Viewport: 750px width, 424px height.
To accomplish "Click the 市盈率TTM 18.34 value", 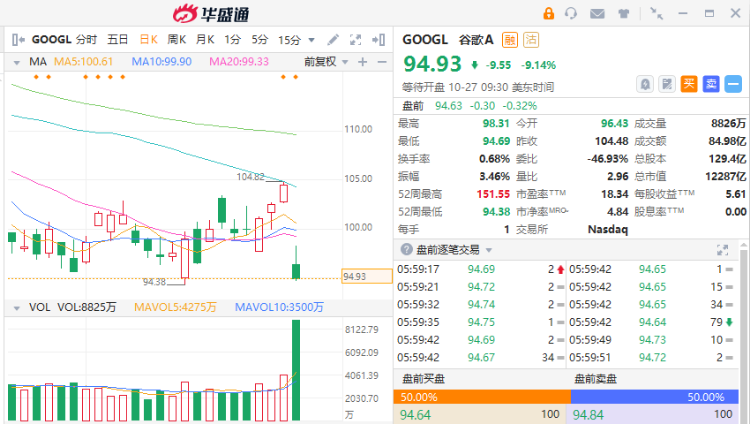I will [x=615, y=194].
